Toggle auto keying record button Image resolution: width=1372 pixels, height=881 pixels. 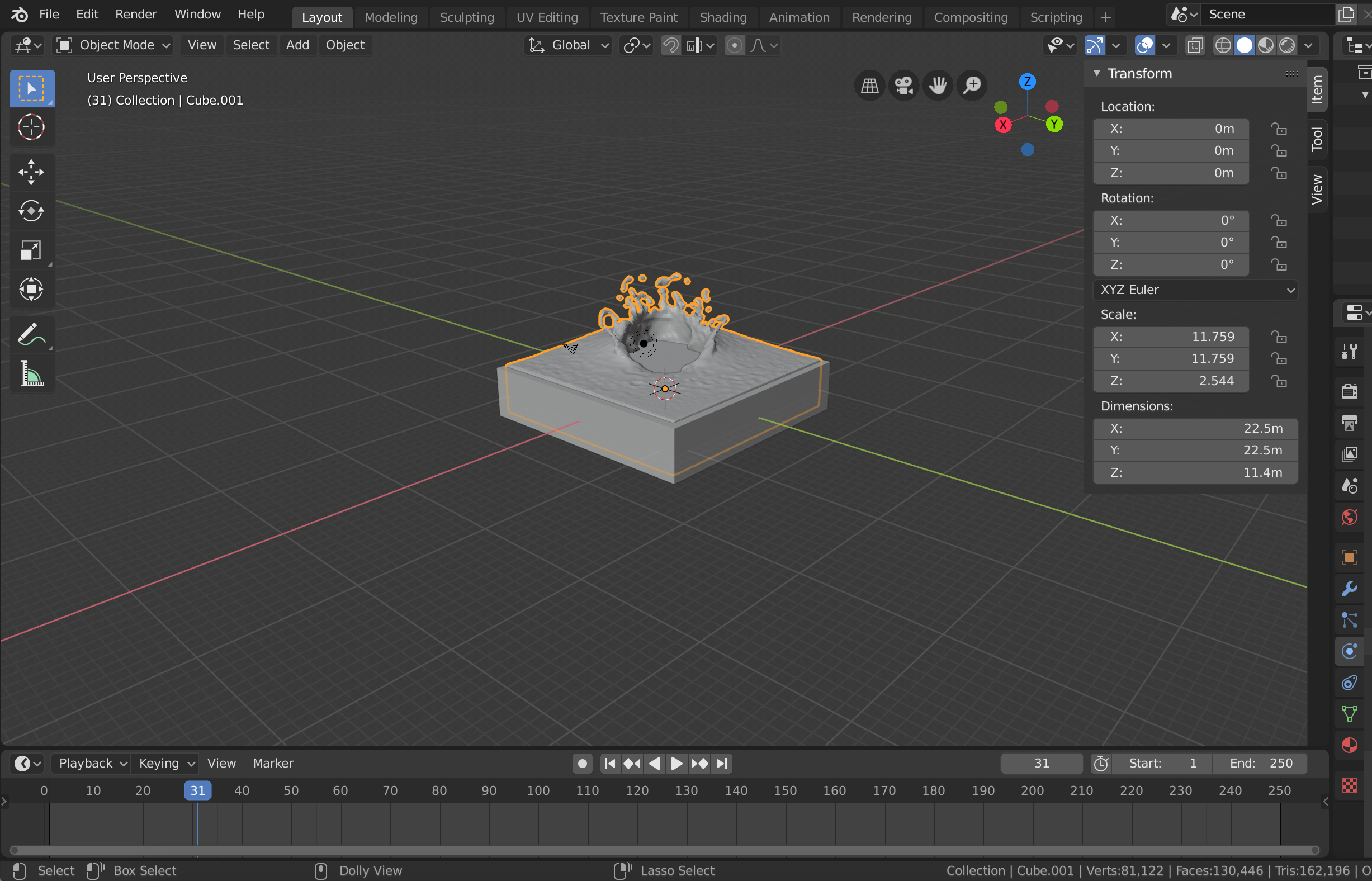click(583, 764)
